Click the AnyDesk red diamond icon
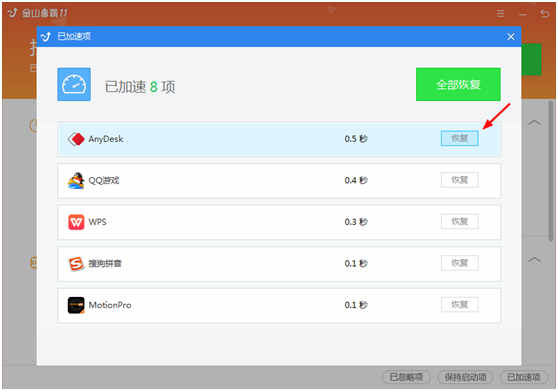Image resolution: width=558 pixels, height=391 pixels. point(76,139)
